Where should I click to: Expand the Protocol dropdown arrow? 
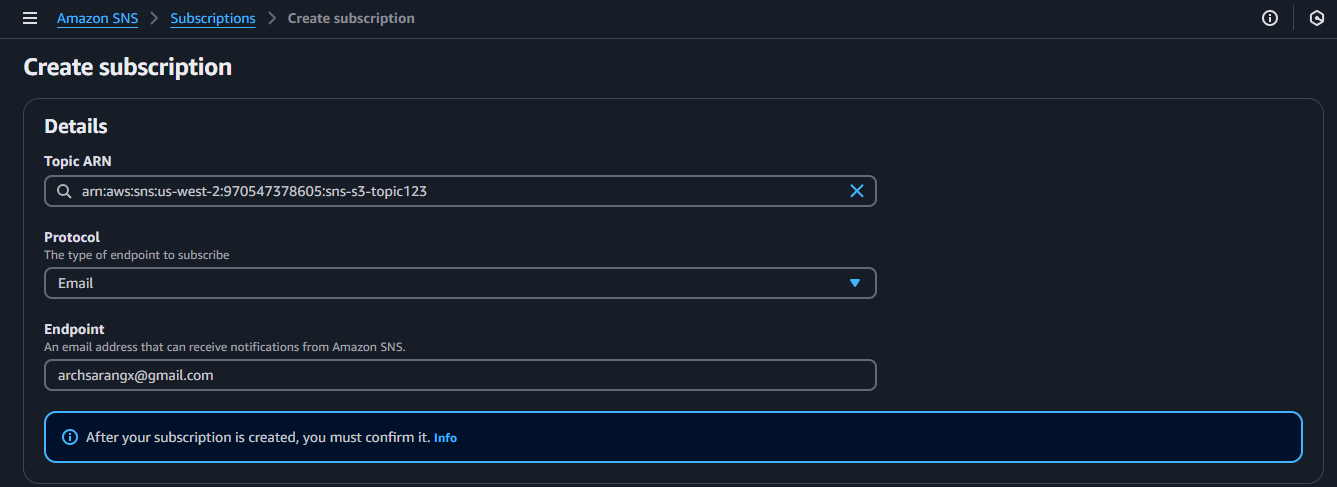pyautogui.click(x=855, y=283)
